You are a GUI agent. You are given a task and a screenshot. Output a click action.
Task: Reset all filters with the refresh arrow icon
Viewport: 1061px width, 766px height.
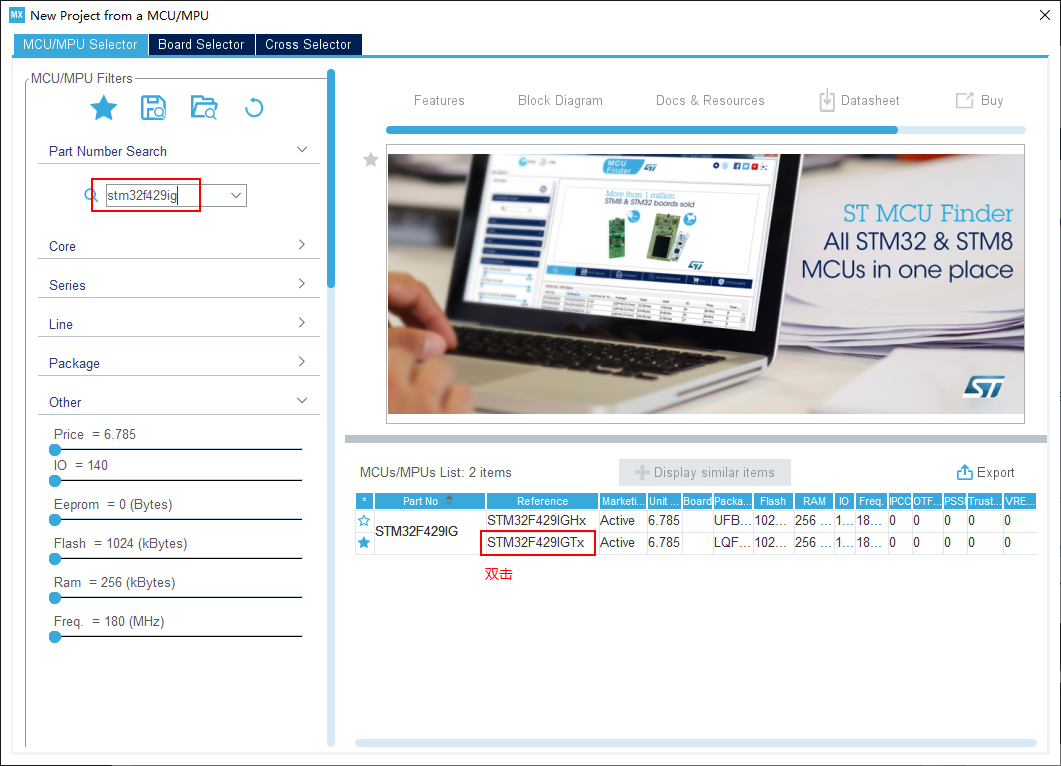click(x=254, y=108)
